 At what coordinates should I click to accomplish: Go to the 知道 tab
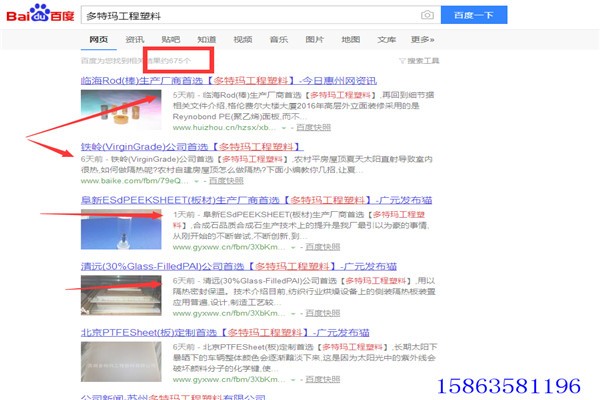pos(207,39)
